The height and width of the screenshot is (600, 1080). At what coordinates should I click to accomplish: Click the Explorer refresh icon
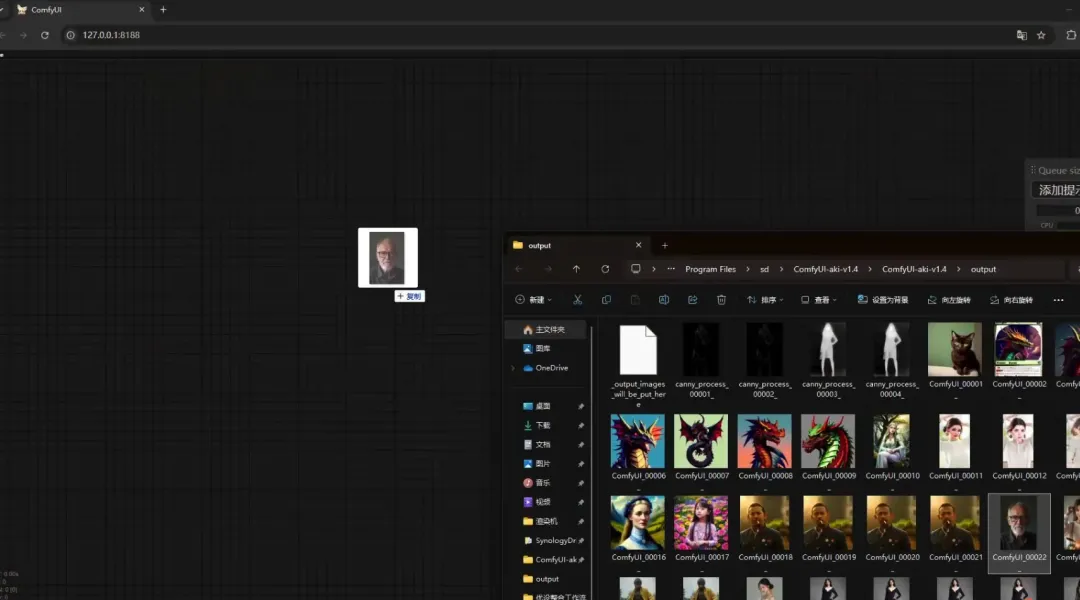pos(605,269)
